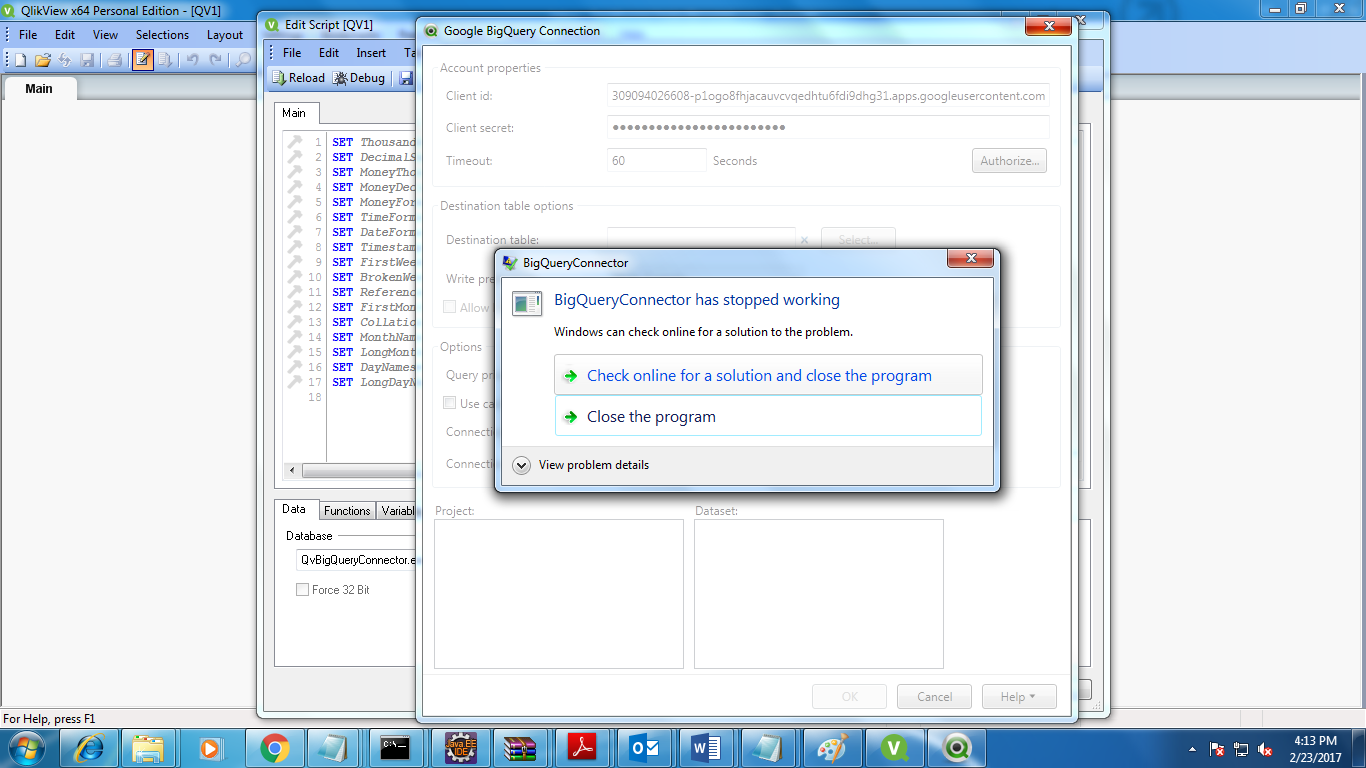Click Cancel in BigQuery Connection dialog
The height and width of the screenshot is (768, 1366).
coord(934,696)
